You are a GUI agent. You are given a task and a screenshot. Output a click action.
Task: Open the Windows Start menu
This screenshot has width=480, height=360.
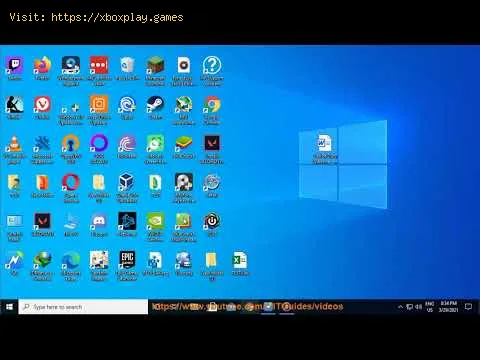pyautogui.click(x=9, y=307)
